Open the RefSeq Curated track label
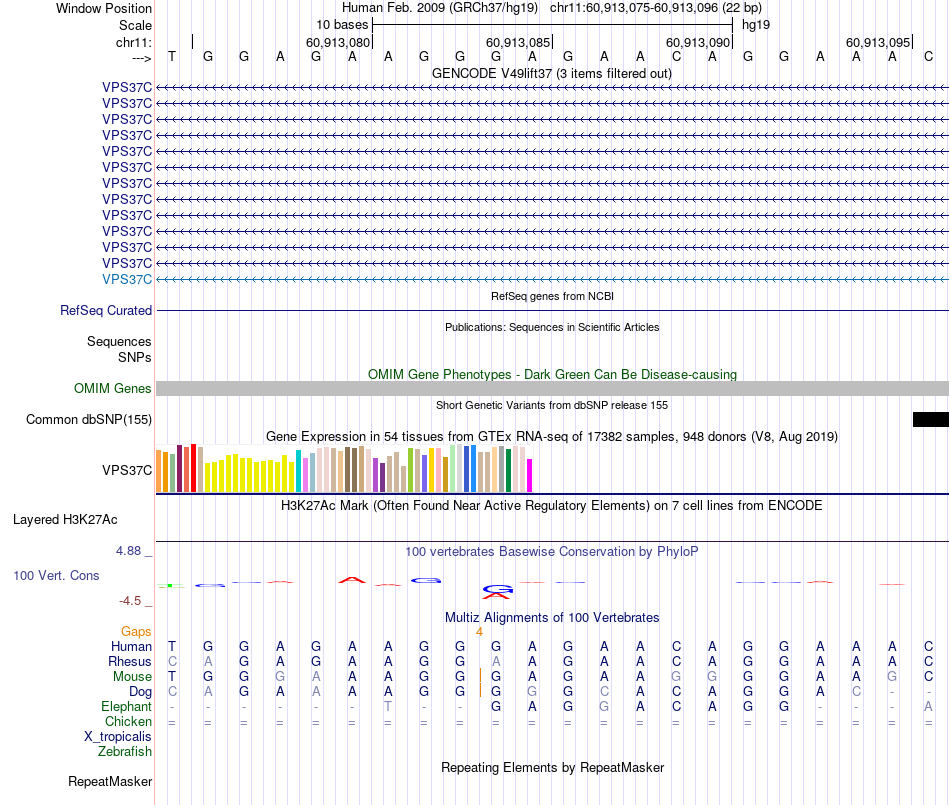950x805 pixels. click(105, 310)
